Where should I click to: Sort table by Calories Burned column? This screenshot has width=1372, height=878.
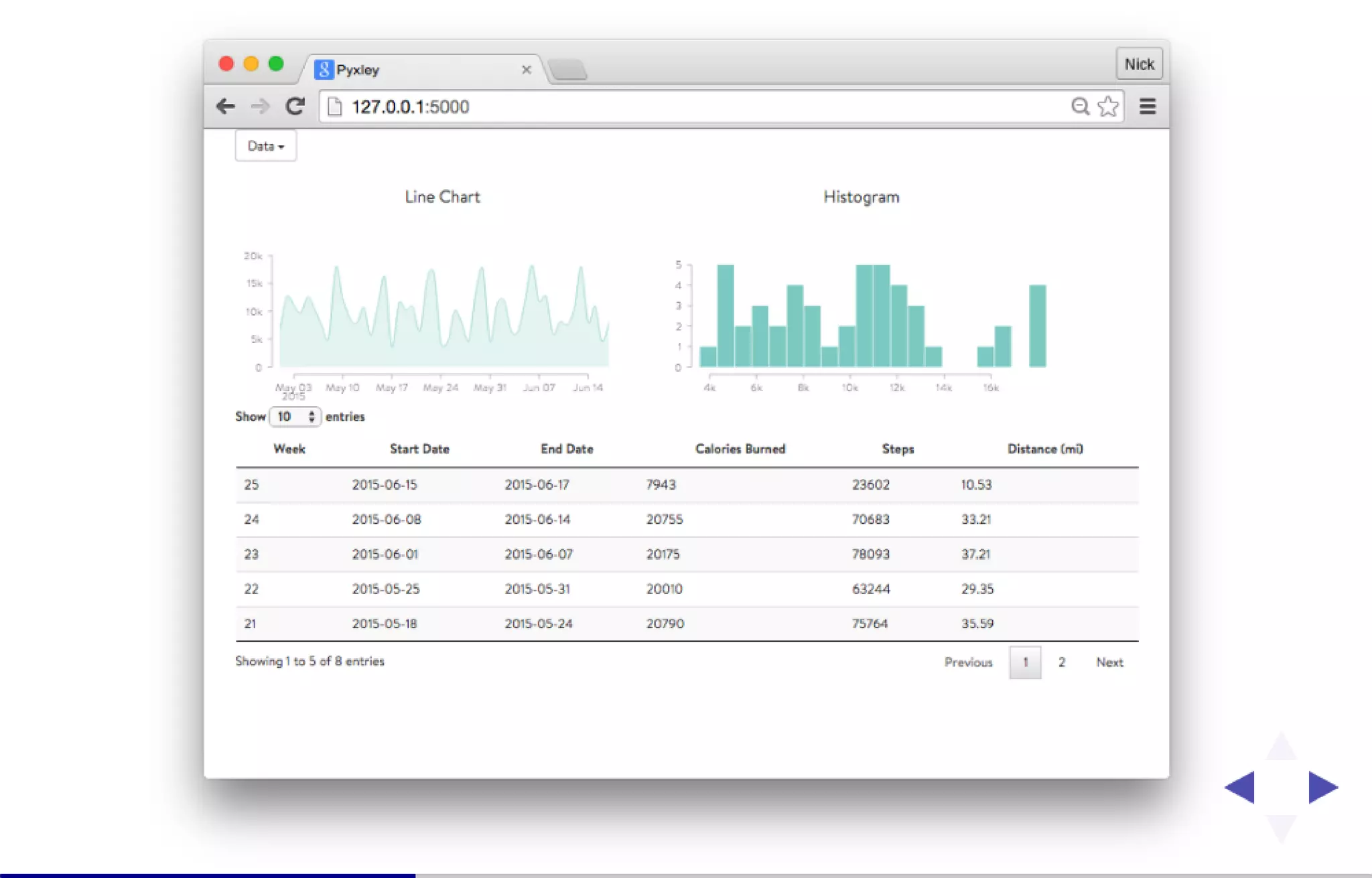(x=740, y=449)
